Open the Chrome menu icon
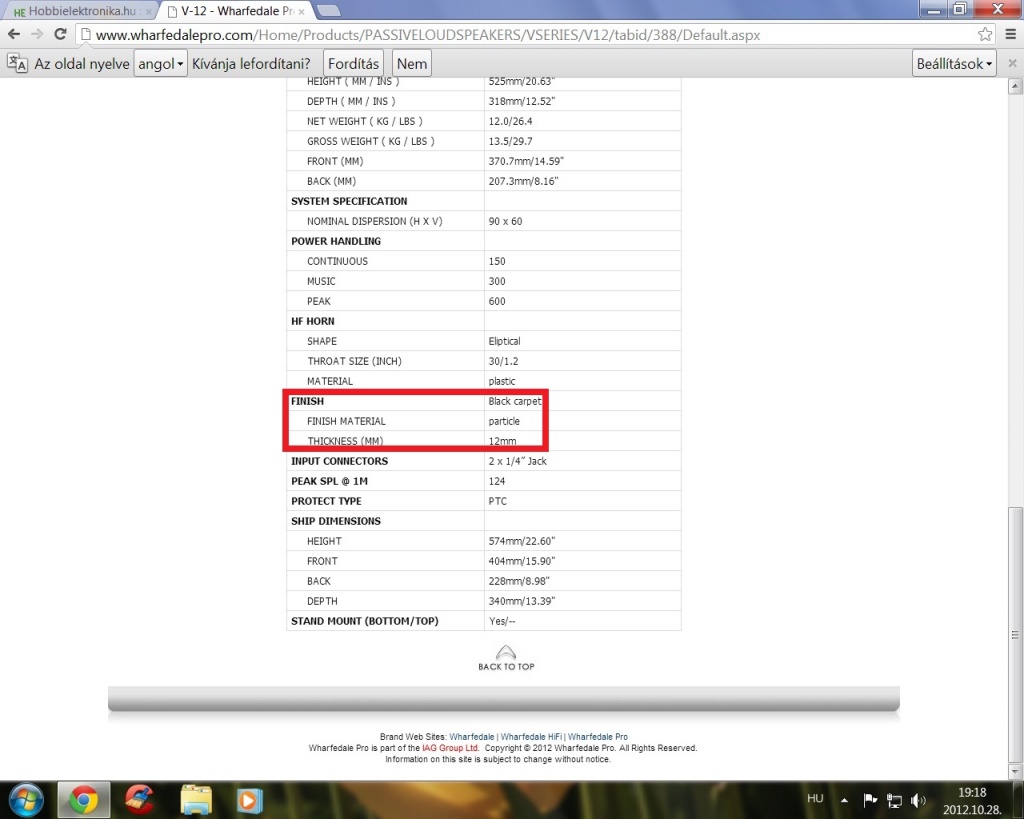Screen dimensions: 1024x819 1010,35
